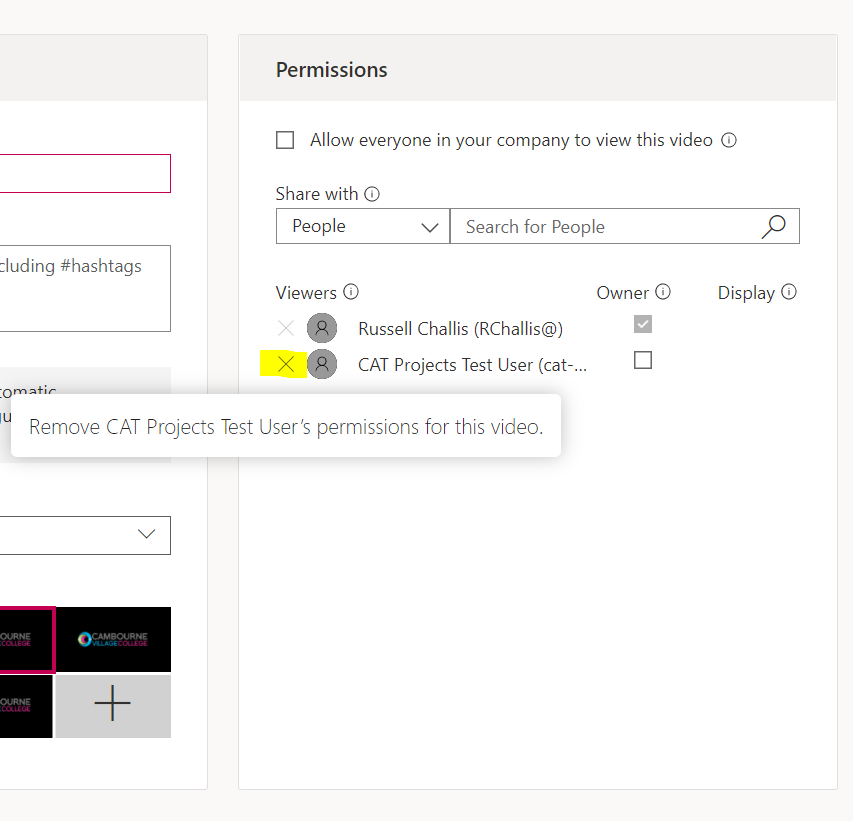Click the Display column label

click(x=746, y=293)
